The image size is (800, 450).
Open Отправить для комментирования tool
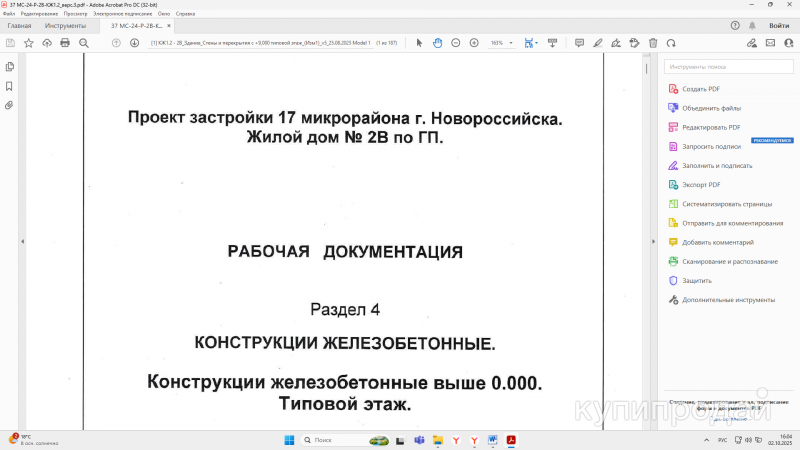click(726, 223)
